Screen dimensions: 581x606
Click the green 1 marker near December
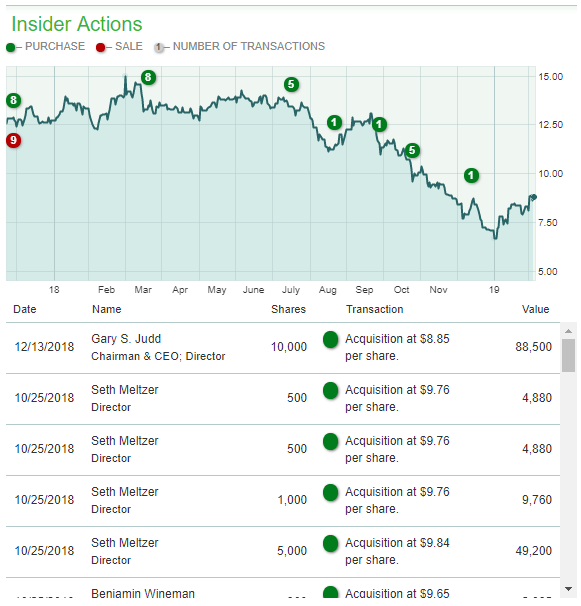pos(471,175)
